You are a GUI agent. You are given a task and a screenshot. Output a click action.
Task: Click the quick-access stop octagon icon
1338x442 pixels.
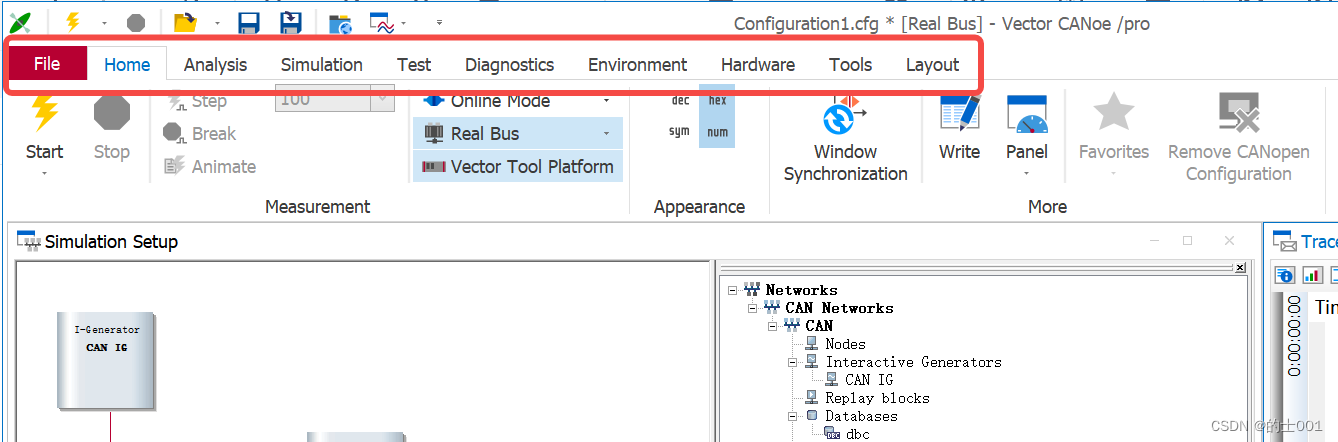pos(136,22)
